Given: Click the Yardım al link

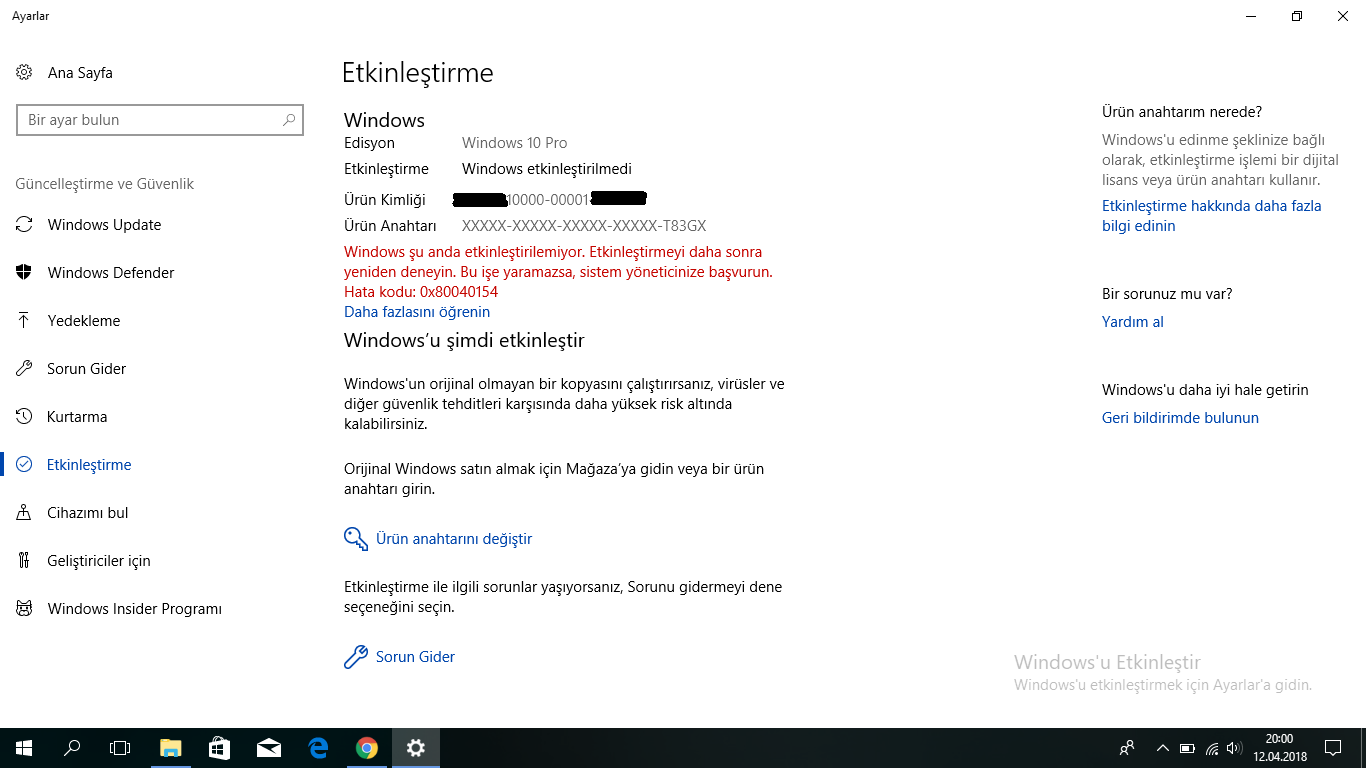Looking at the screenshot, I should [x=1133, y=322].
